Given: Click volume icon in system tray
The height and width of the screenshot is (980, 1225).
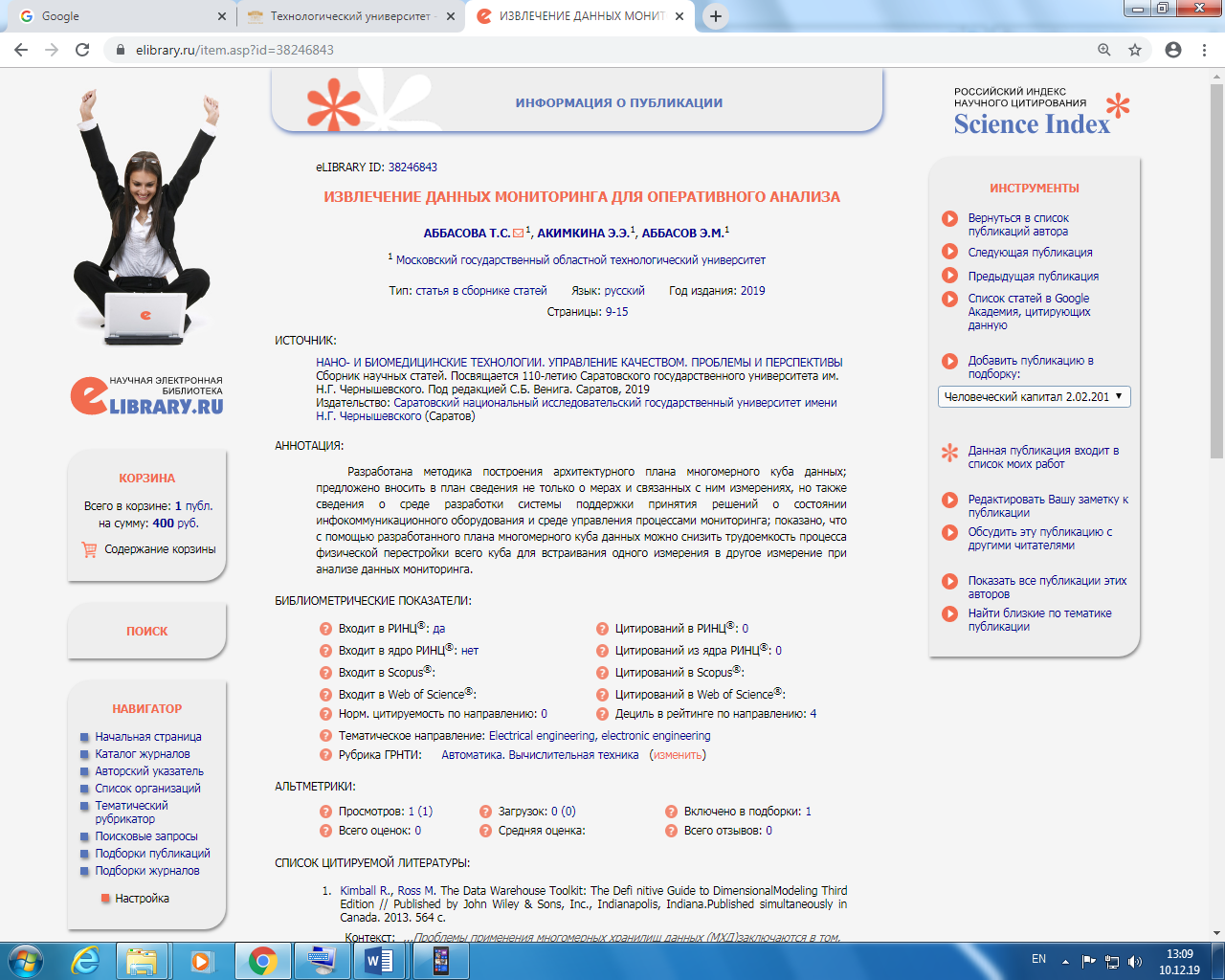Looking at the screenshot, I should click(1135, 961).
